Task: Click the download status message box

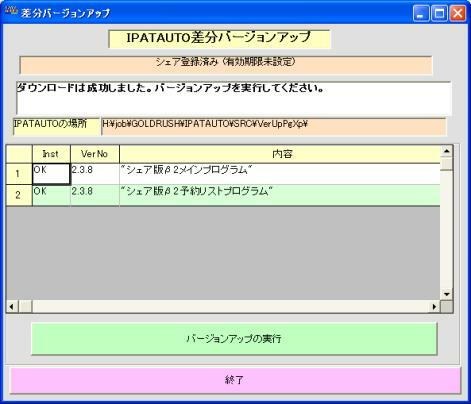Action: [x=234, y=98]
